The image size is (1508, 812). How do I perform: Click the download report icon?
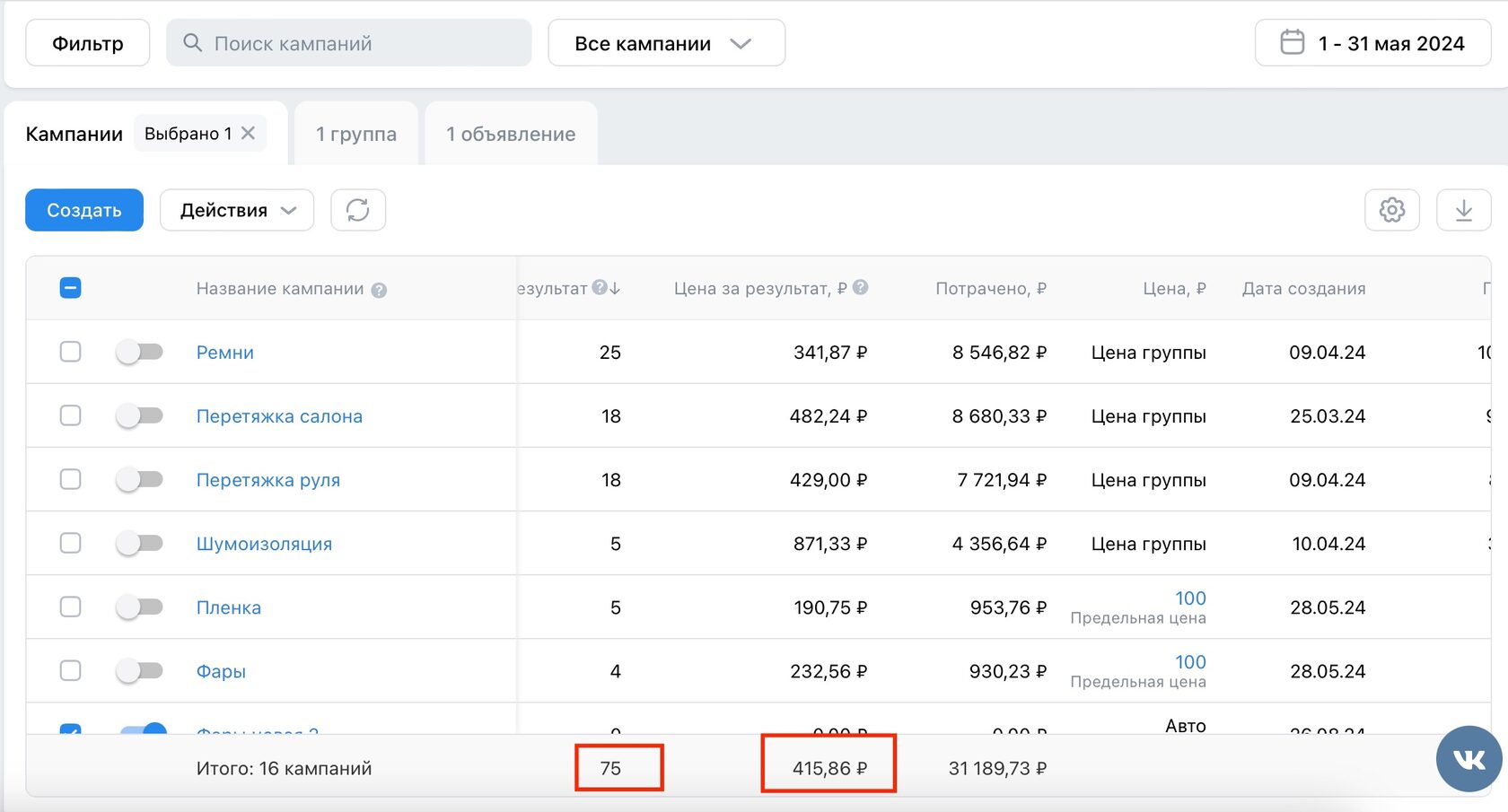click(x=1464, y=210)
